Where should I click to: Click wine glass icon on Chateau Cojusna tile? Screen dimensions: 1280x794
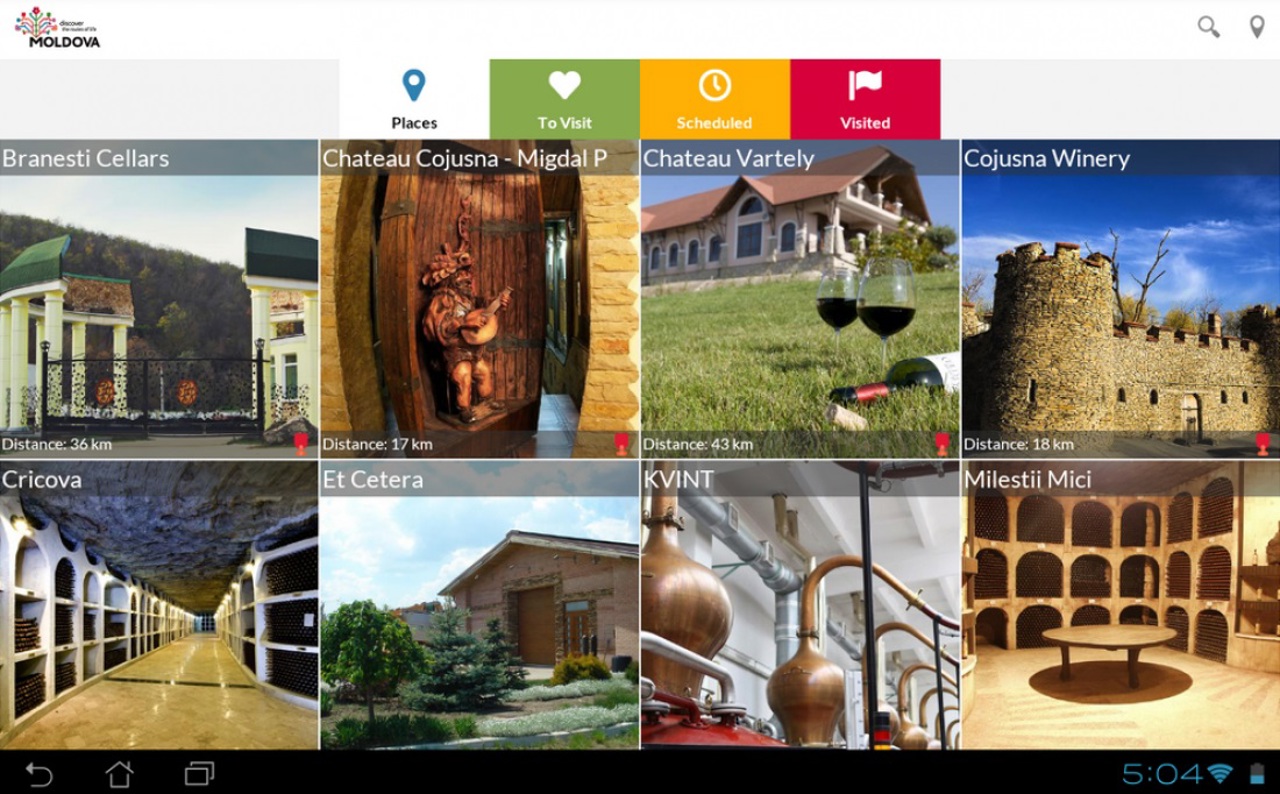pyautogui.click(x=621, y=444)
